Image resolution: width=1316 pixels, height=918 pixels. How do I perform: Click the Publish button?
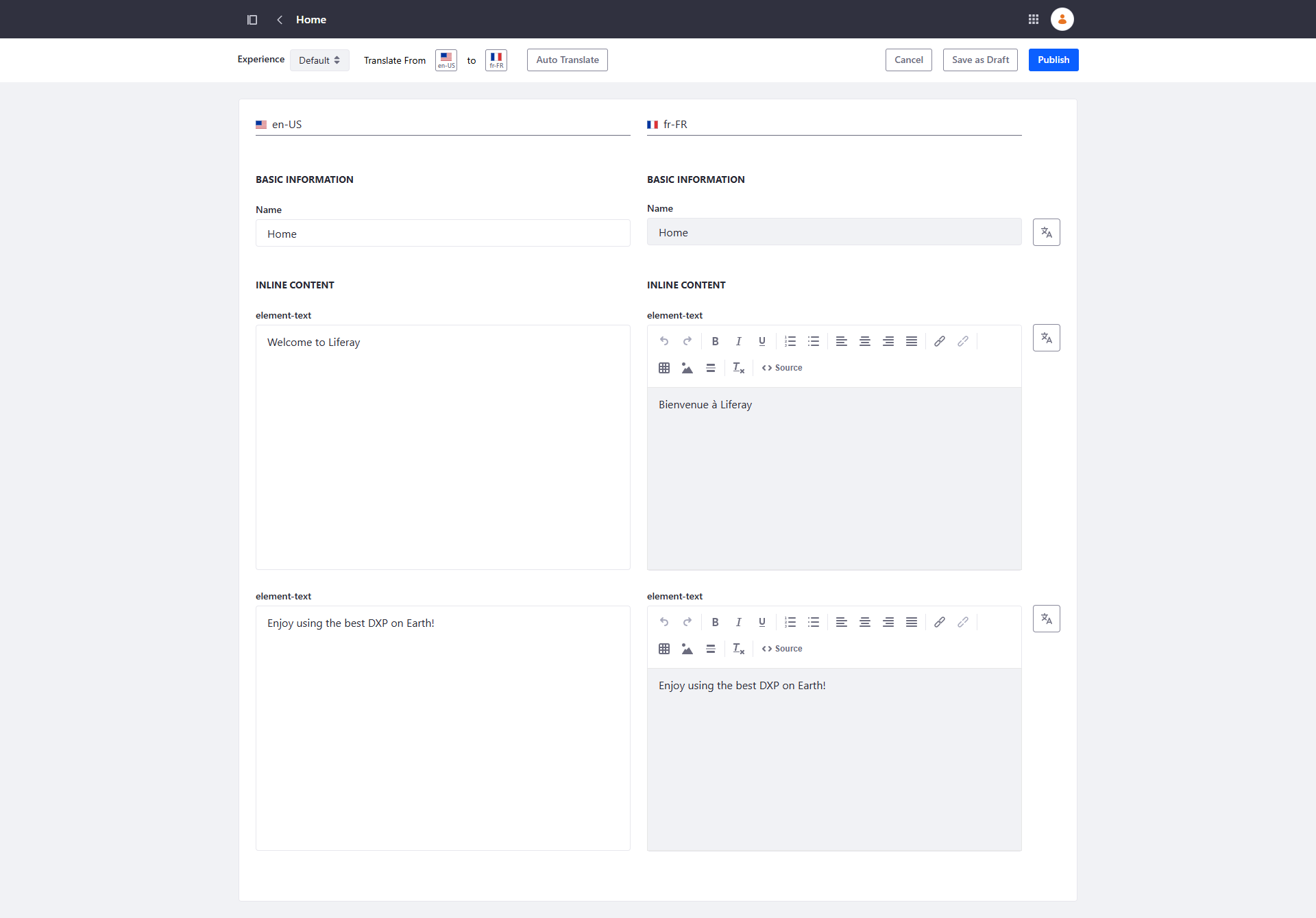click(x=1053, y=60)
